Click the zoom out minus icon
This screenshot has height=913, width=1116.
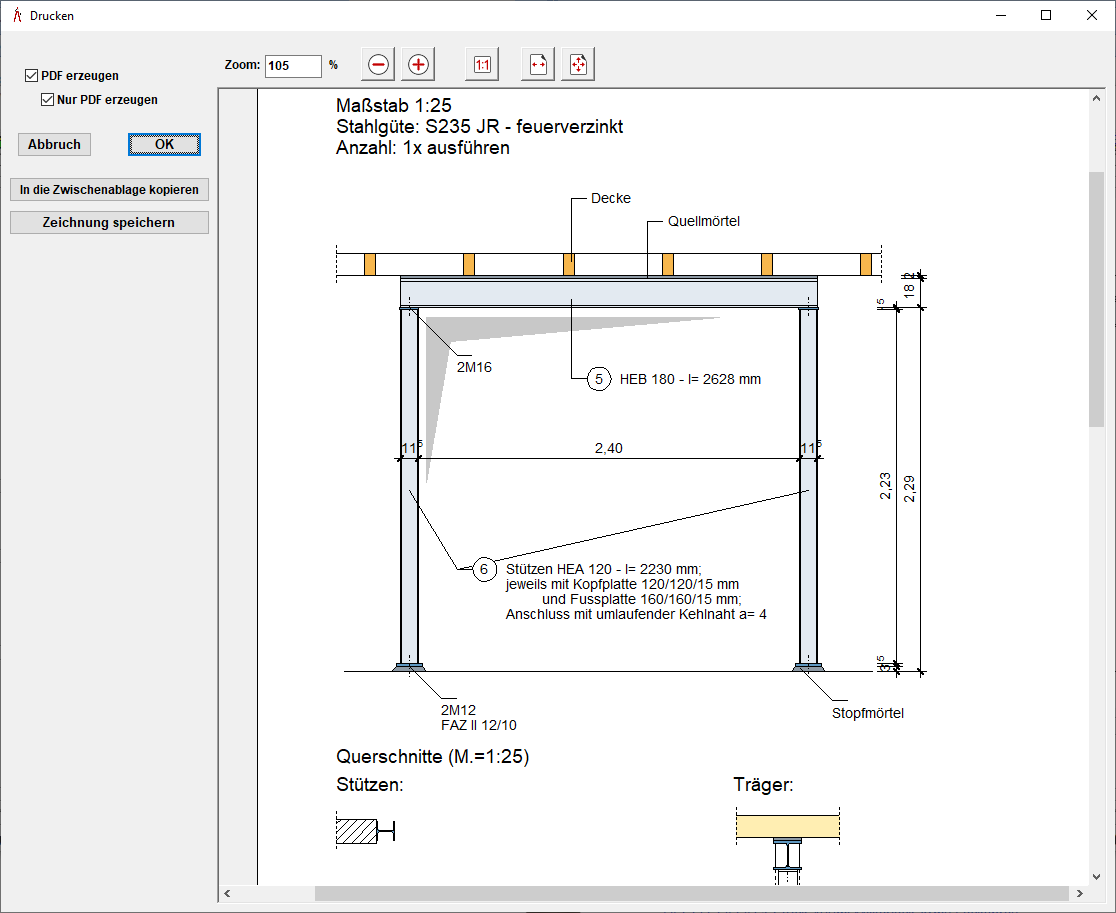[378, 65]
